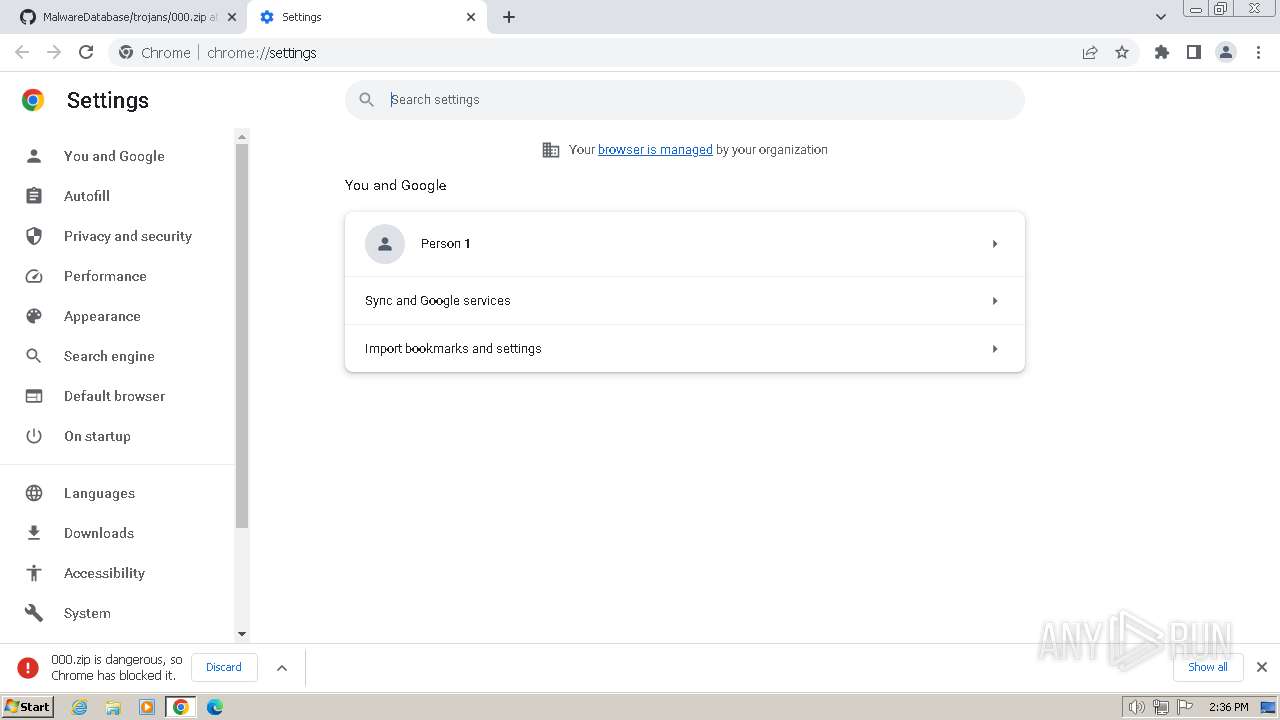Open the tab search dropdown arrow

(1161, 17)
